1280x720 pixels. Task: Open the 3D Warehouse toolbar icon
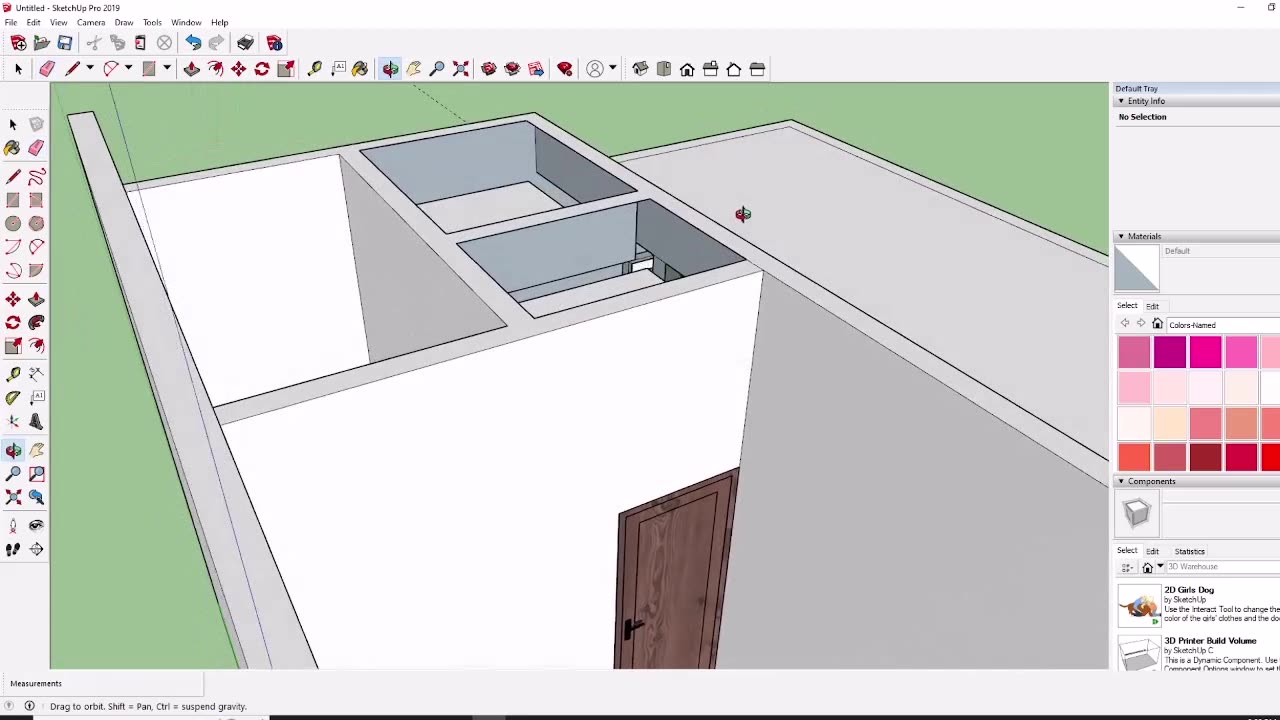click(x=489, y=69)
